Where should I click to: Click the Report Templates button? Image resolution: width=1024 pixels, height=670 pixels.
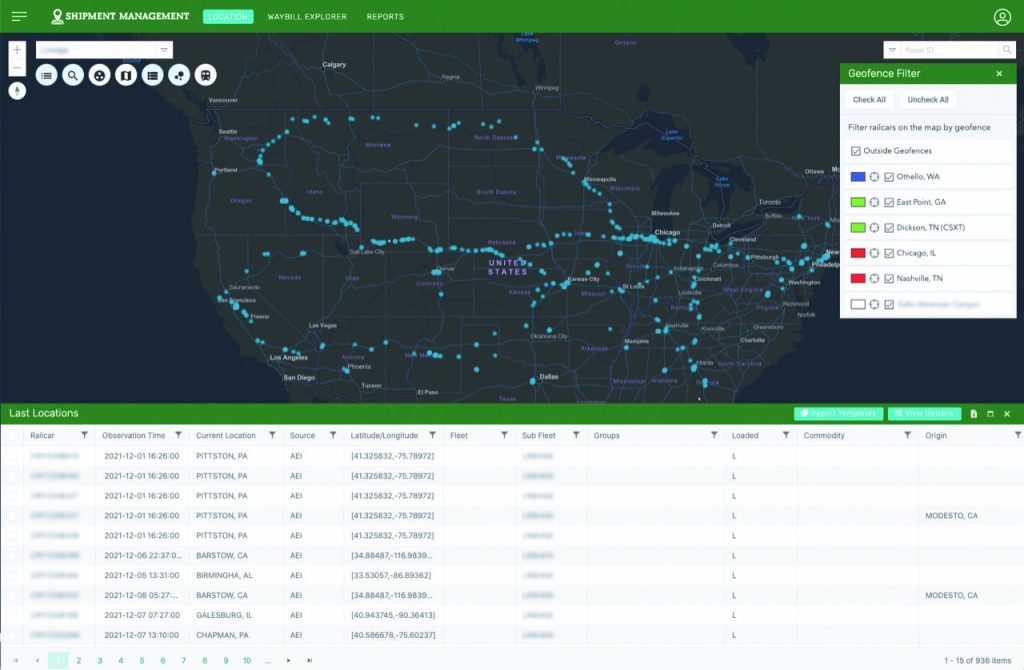coord(838,414)
